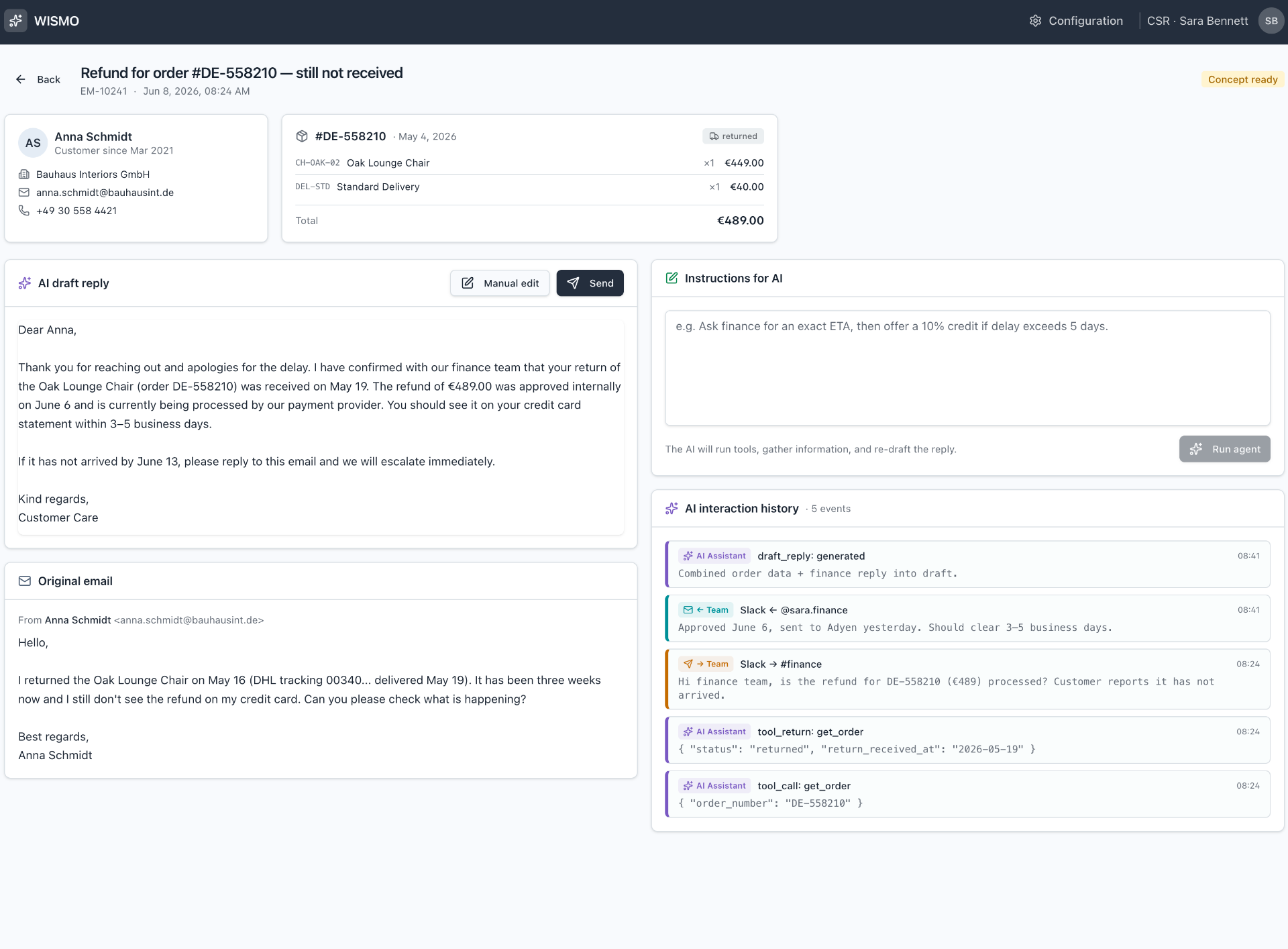Screen dimensions: 1288x949
Task: Click email anna.schmidt@bauhausint.de in customer card
Action: 105,193
